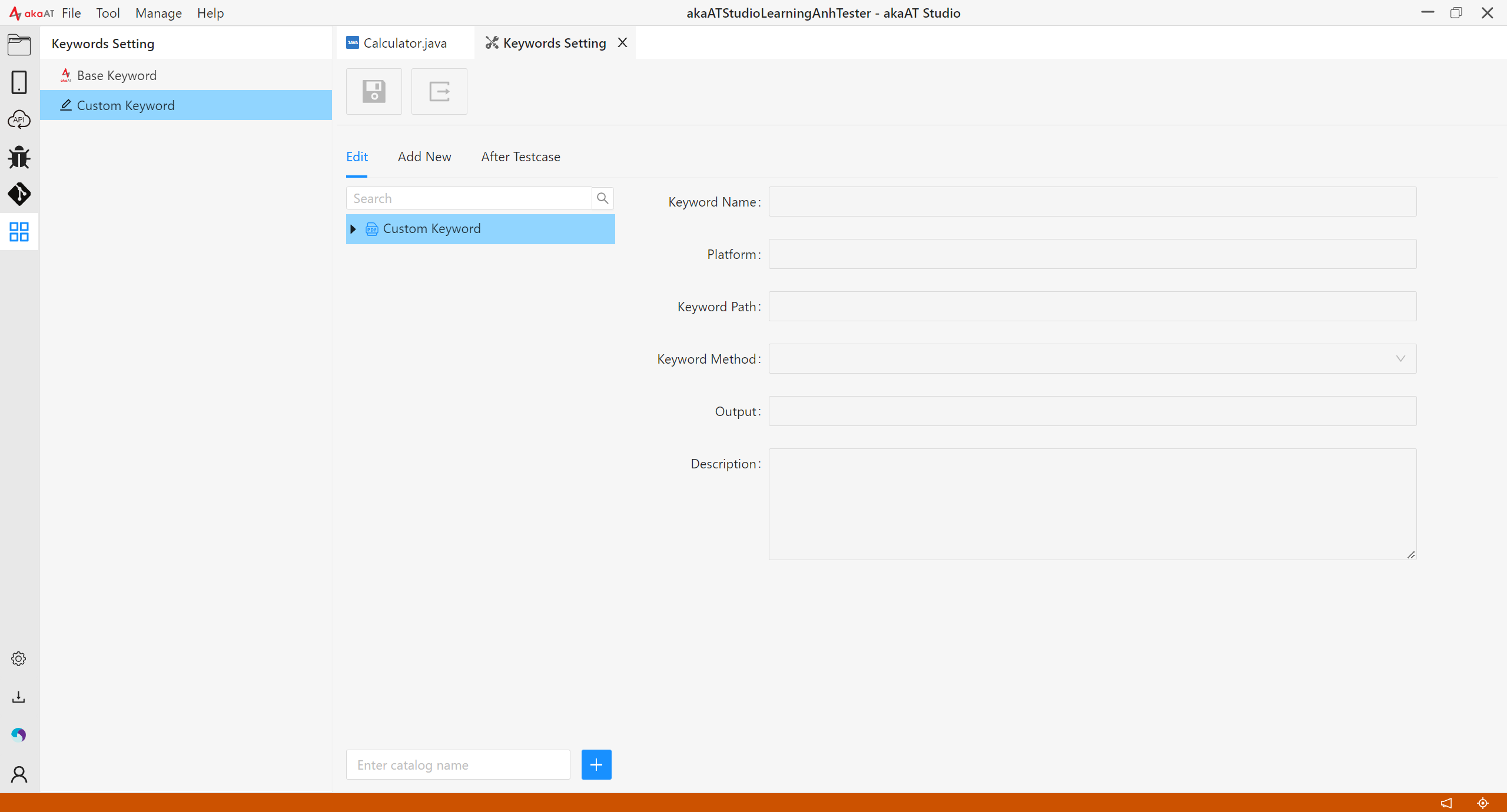The image size is (1507, 812).
Task: Restore down the akaAT Studio window
Action: pyautogui.click(x=1456, y=12)
